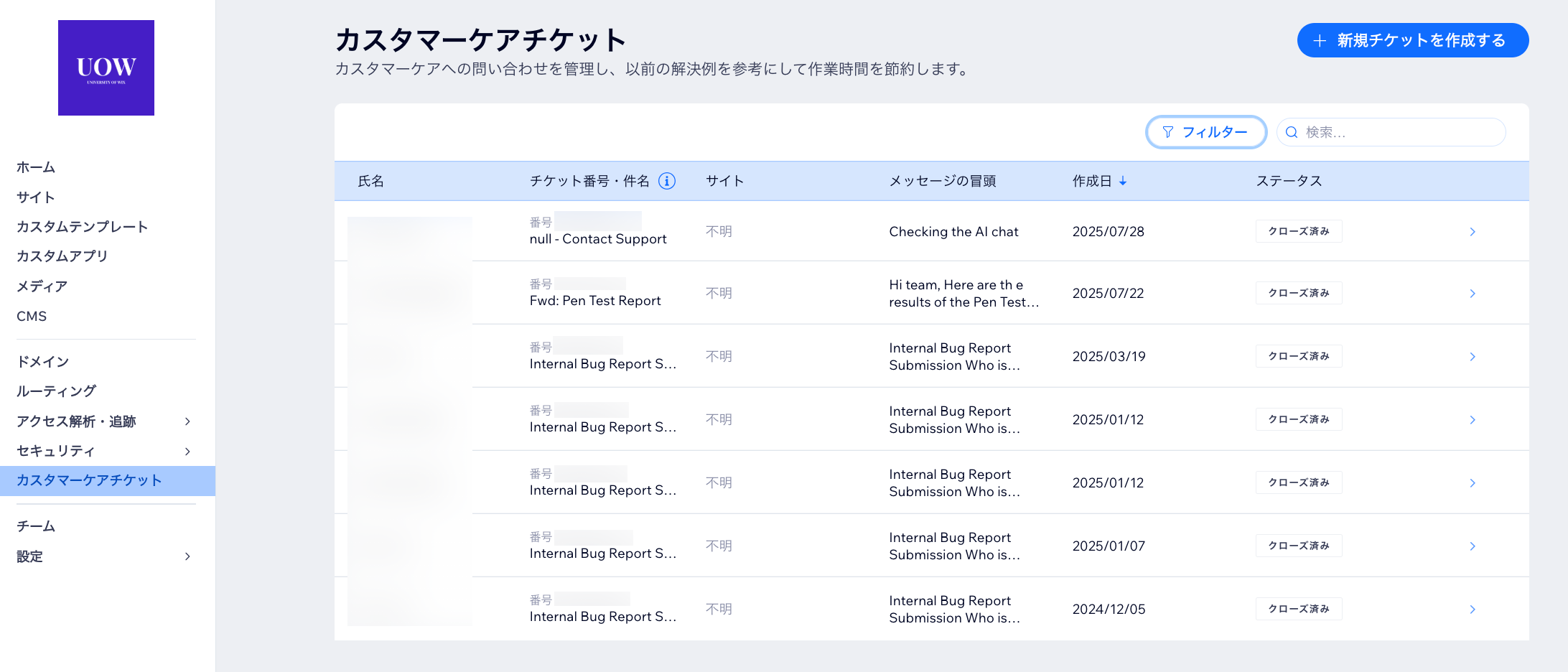Open the 2025/03/19 ticket row chevron

tap(1472, 357)
